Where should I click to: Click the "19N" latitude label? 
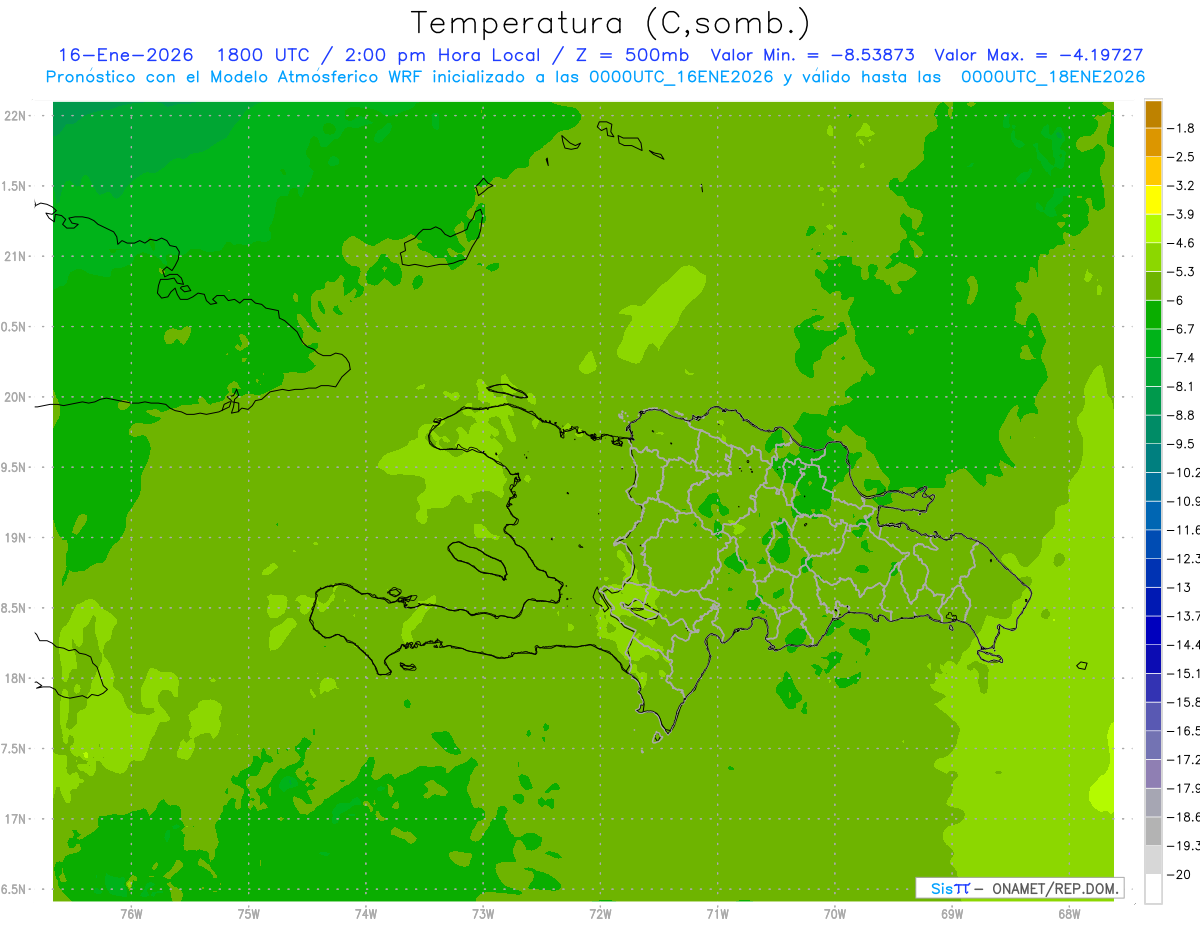[14, 538]
